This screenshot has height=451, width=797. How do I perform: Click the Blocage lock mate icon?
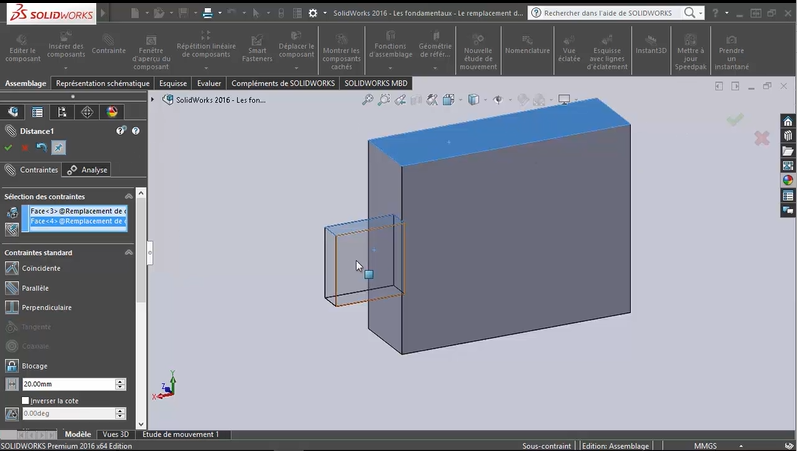click(12, 365)
